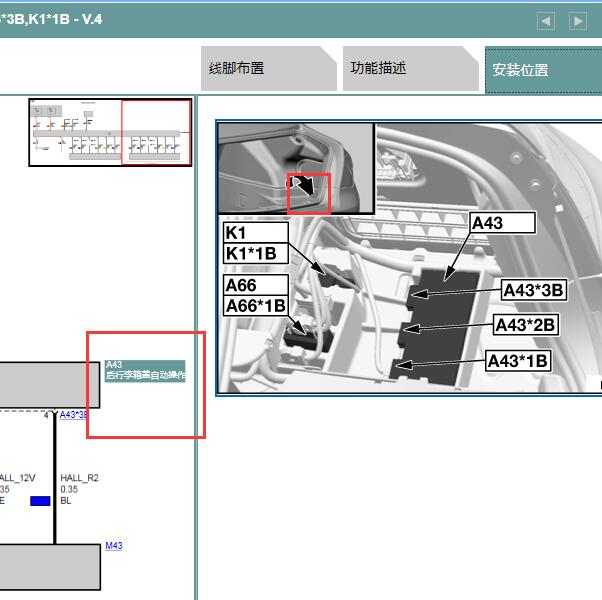The width and height of the screenshot is (602, 600).
Task: Click the blue BL wire color swatch
Action: (x=40, y=501)
